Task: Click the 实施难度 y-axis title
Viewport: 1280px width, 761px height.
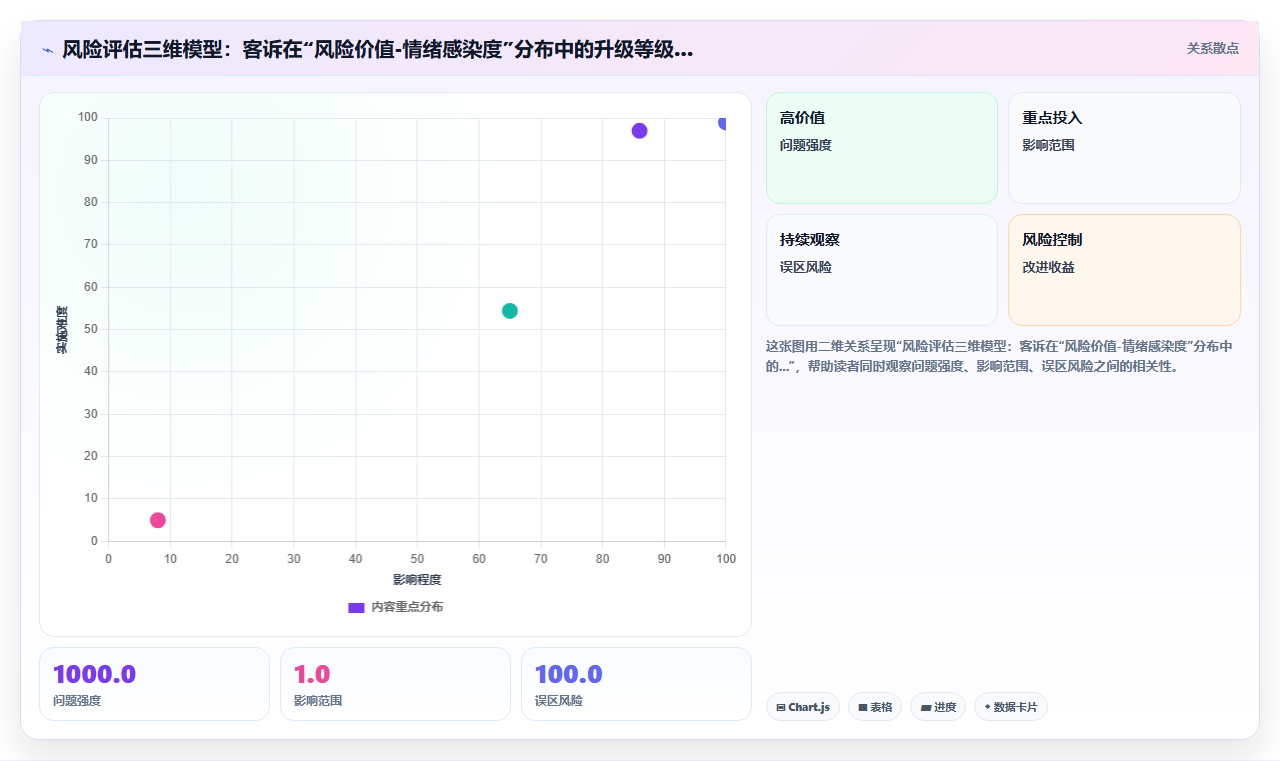Action: coord(62,330)
